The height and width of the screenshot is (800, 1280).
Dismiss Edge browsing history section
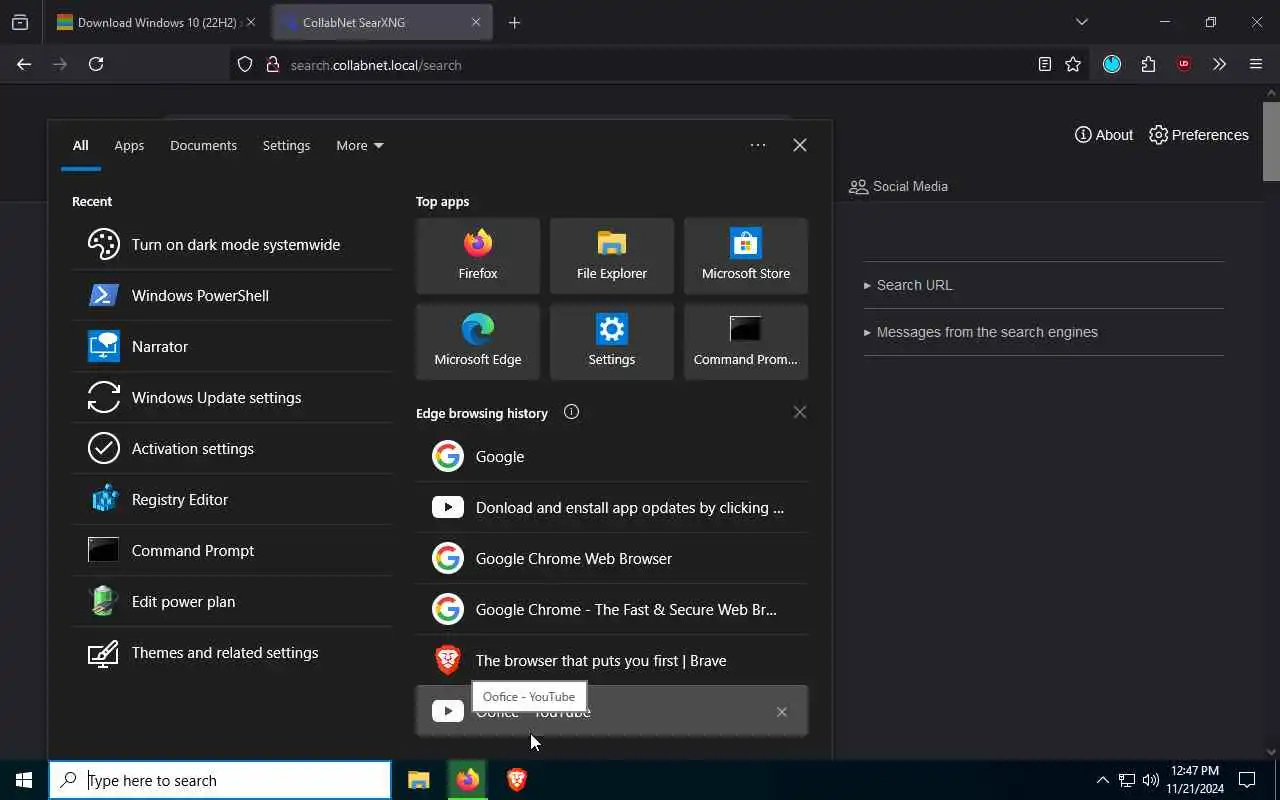(799, 412)
